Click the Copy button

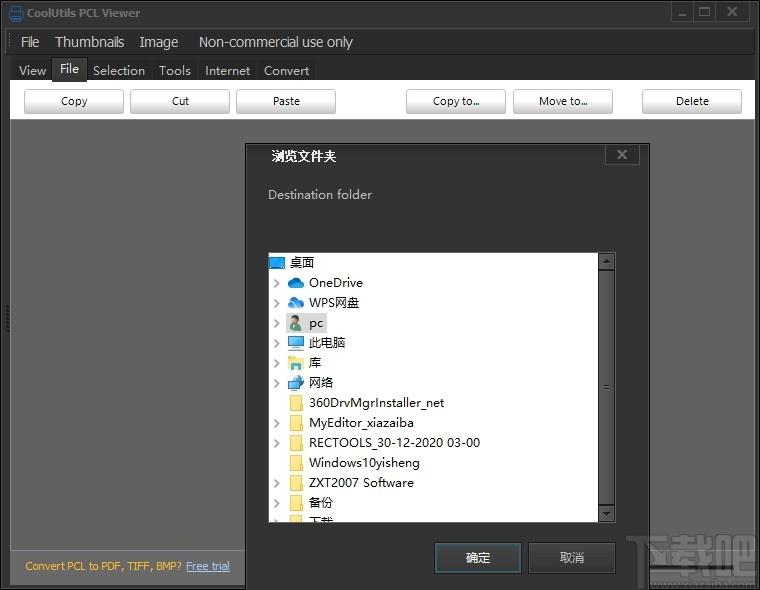pyautogui.click(x=74, y=101)
